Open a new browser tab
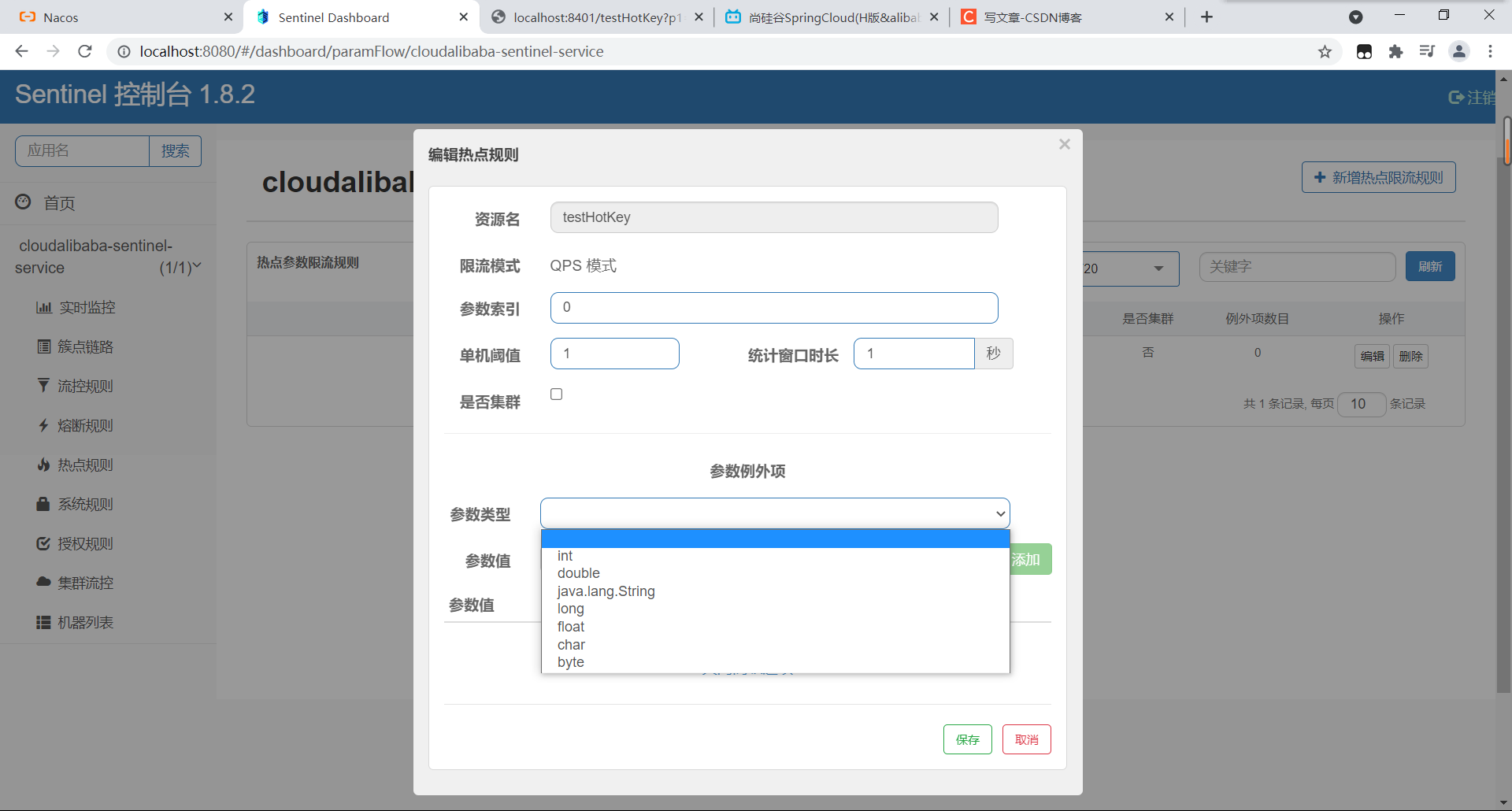This screenshot has width=1512, height=811. pos(1206,17)
